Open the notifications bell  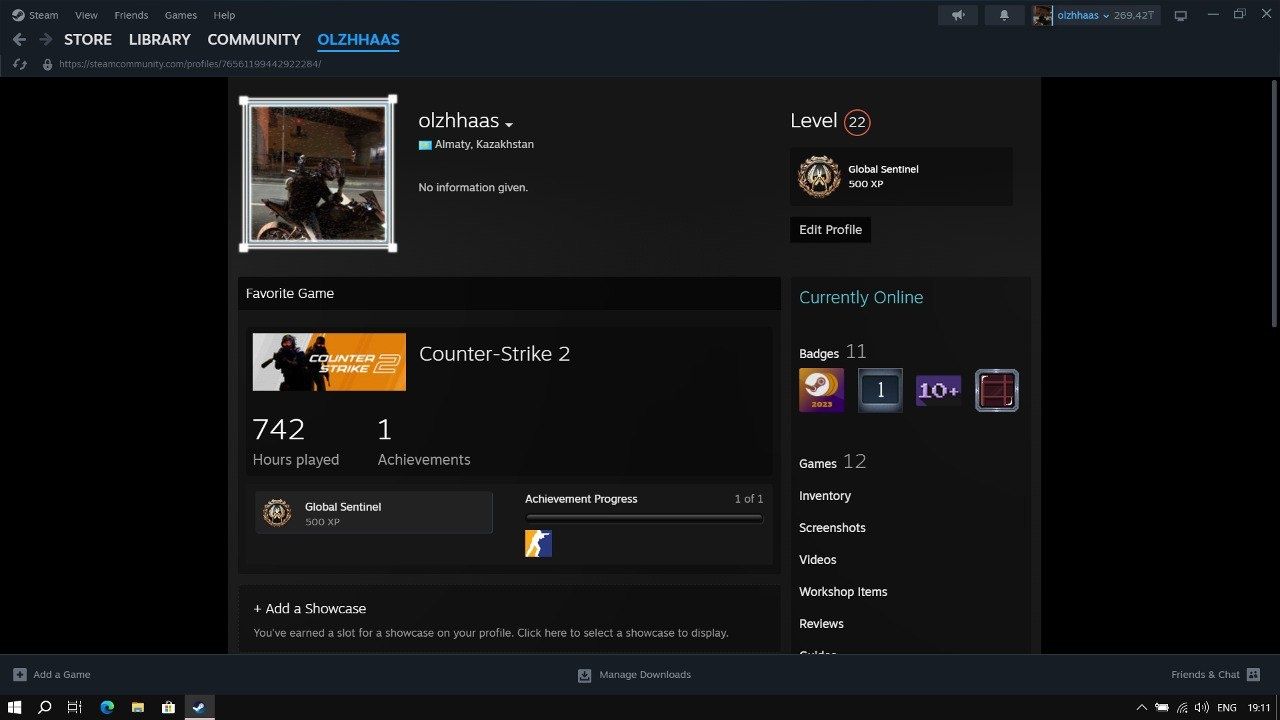(x=1004, y=15)
